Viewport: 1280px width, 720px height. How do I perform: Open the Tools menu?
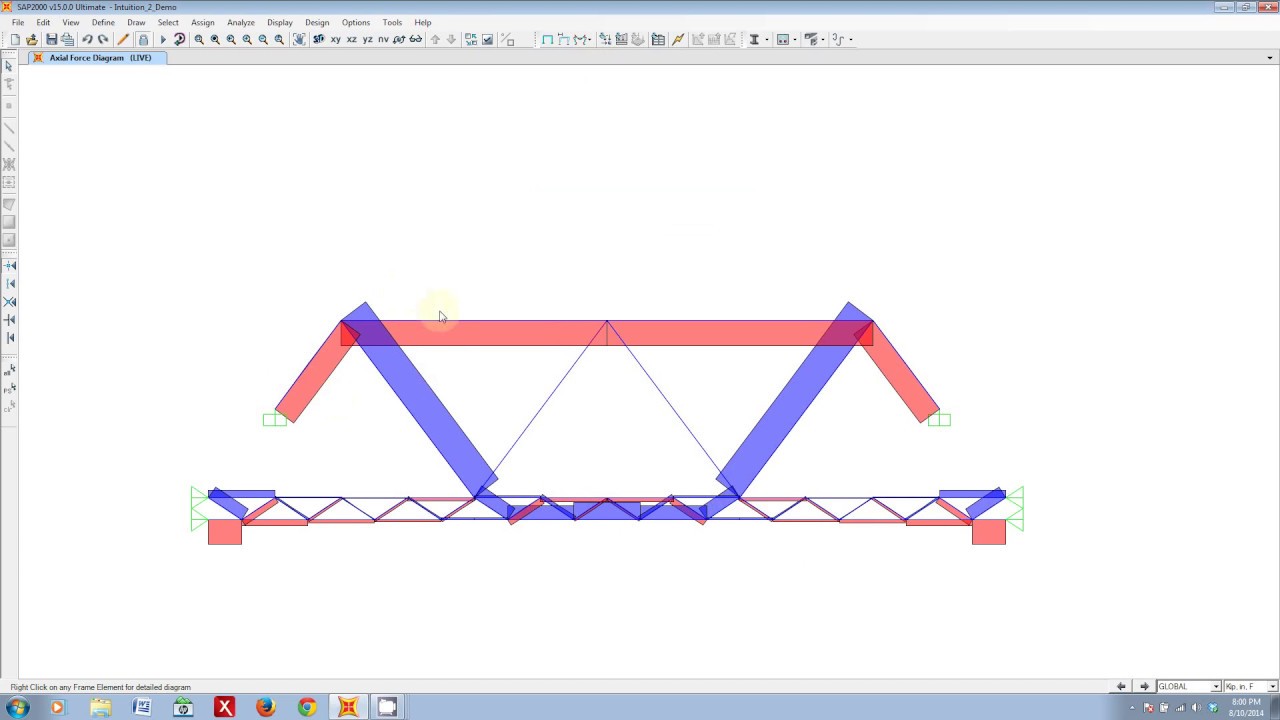pyautogui.click(x=392, y=22)
